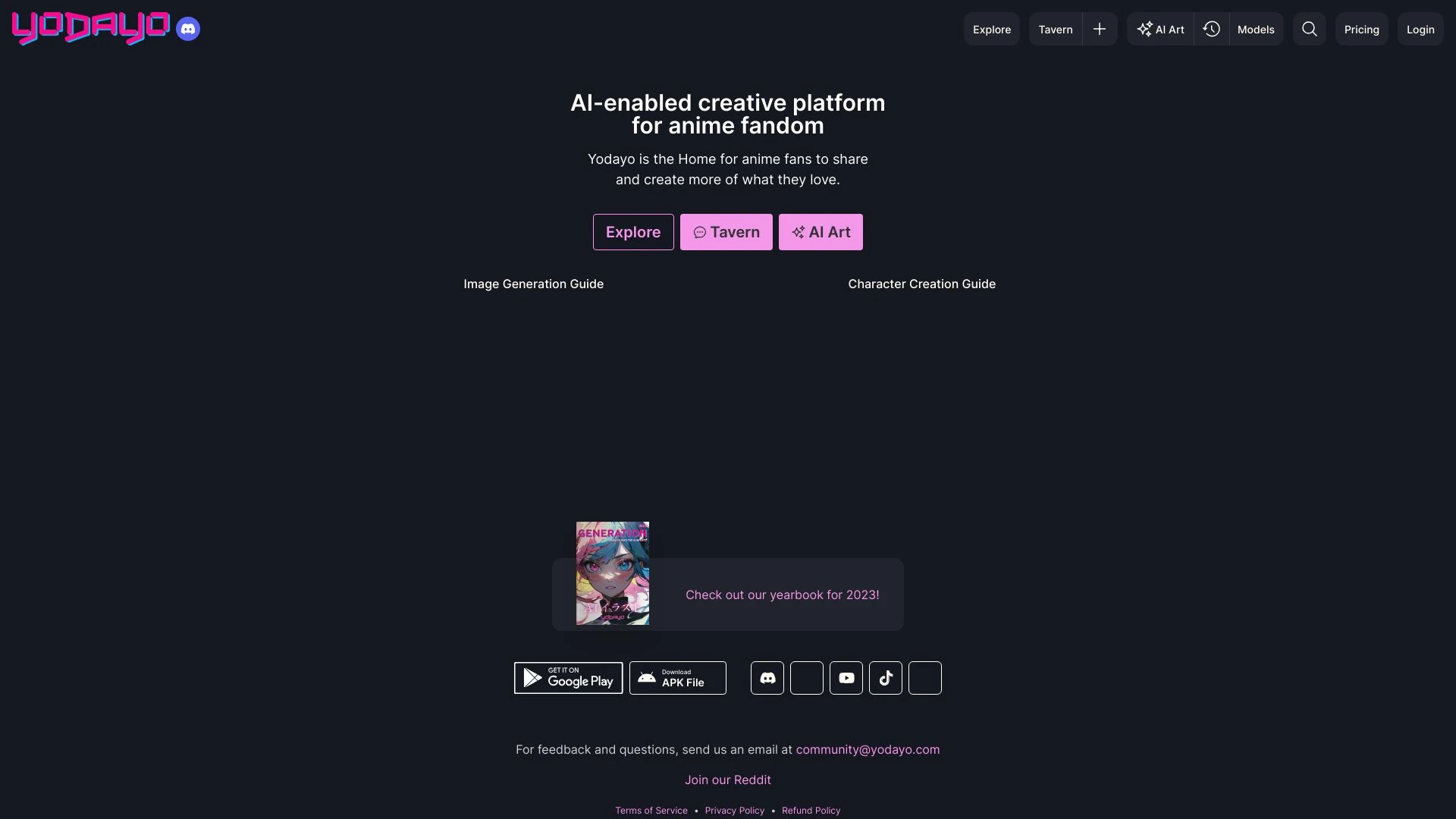Click the search magnifier icon
Viewport: 1456px width, 819px height.
1310,28
